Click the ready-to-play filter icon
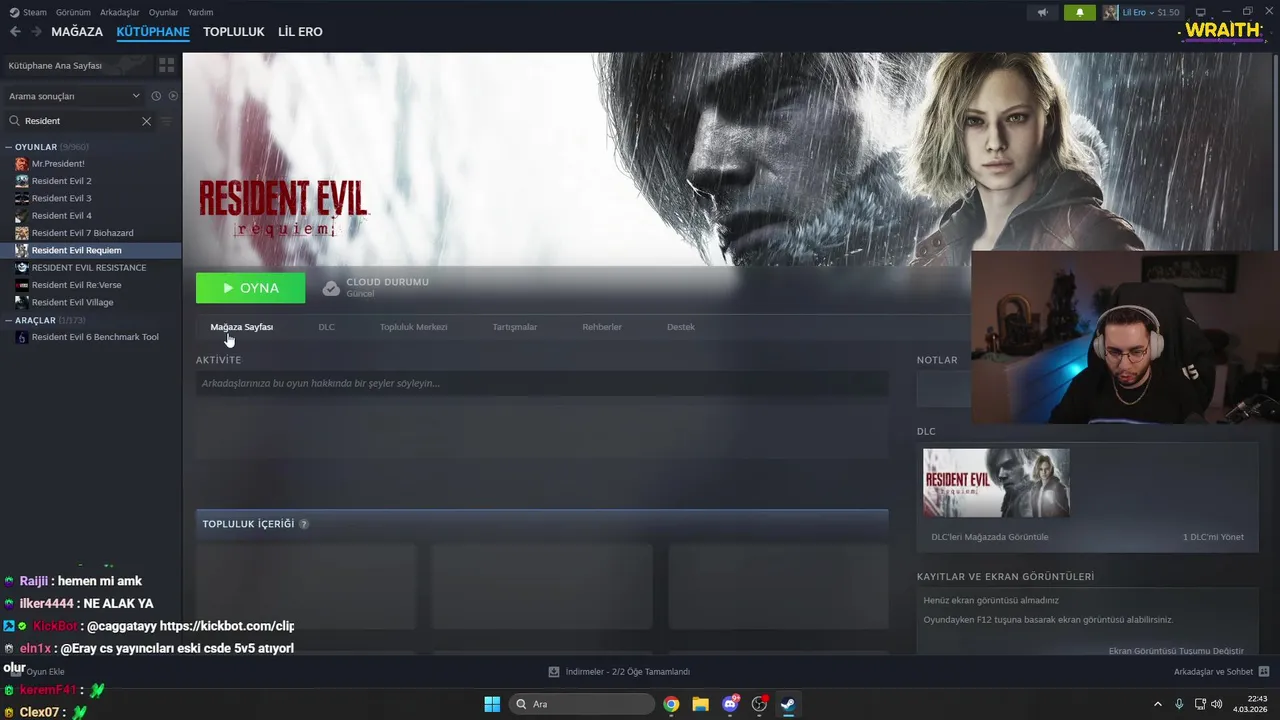The image size is (1280, 720). tap(173, 96)
